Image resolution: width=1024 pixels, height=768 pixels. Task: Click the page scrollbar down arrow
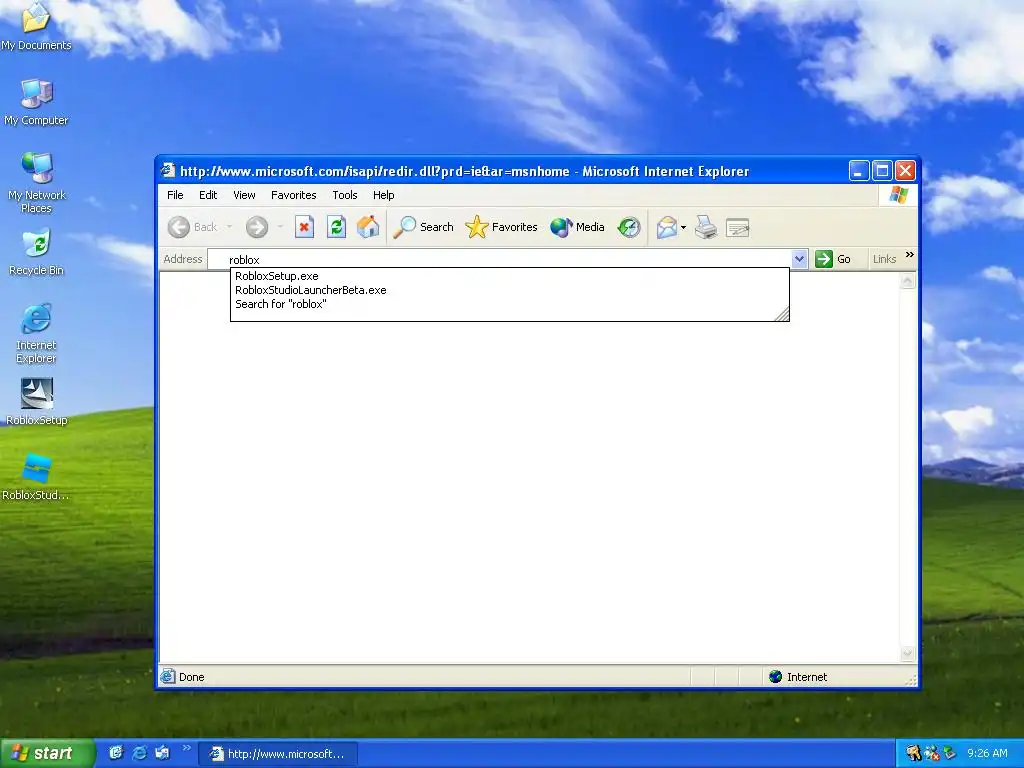[x=908, y=654]
